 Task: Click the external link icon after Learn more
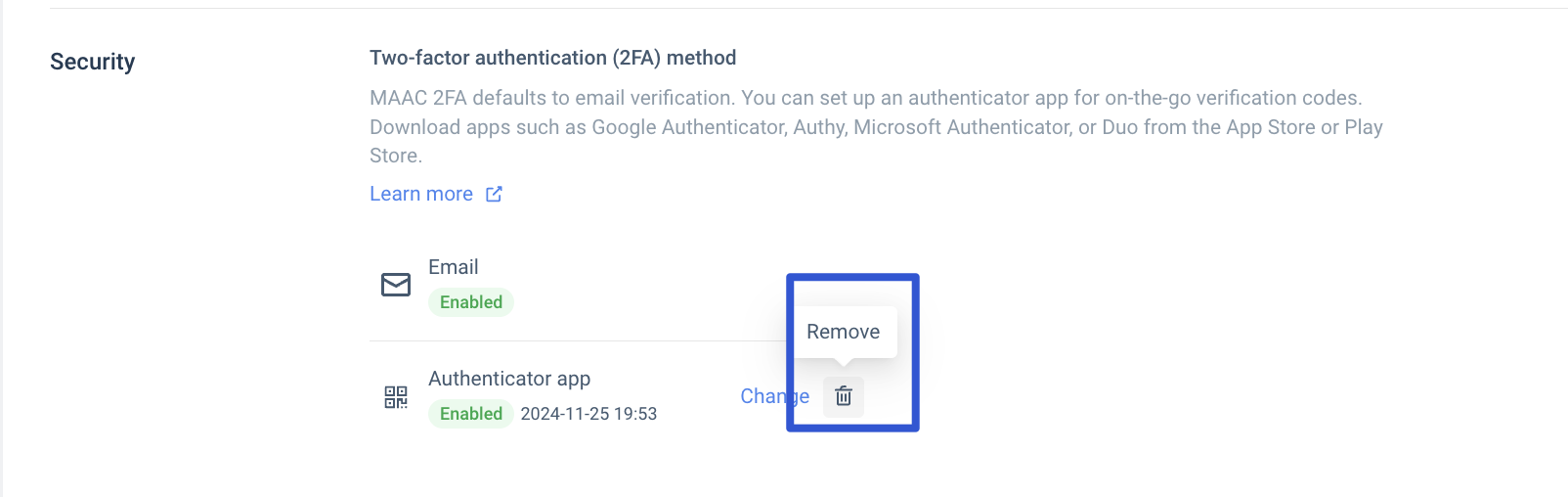click(495, 194)
